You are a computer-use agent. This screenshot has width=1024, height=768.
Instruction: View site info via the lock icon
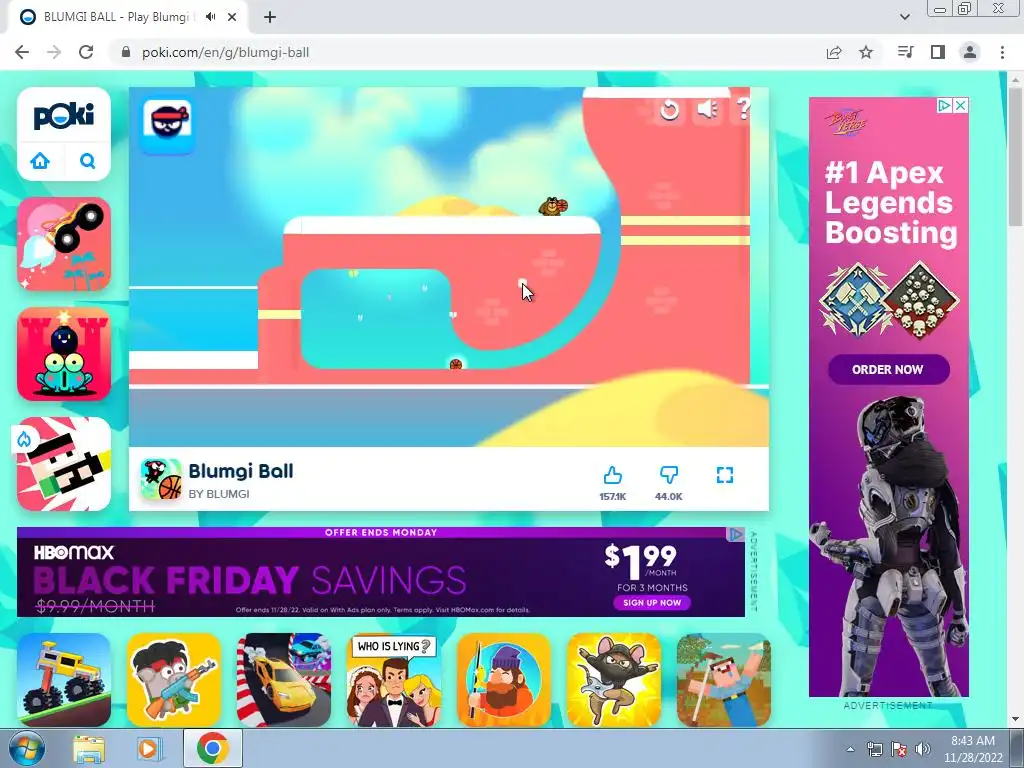pos(126,52)
